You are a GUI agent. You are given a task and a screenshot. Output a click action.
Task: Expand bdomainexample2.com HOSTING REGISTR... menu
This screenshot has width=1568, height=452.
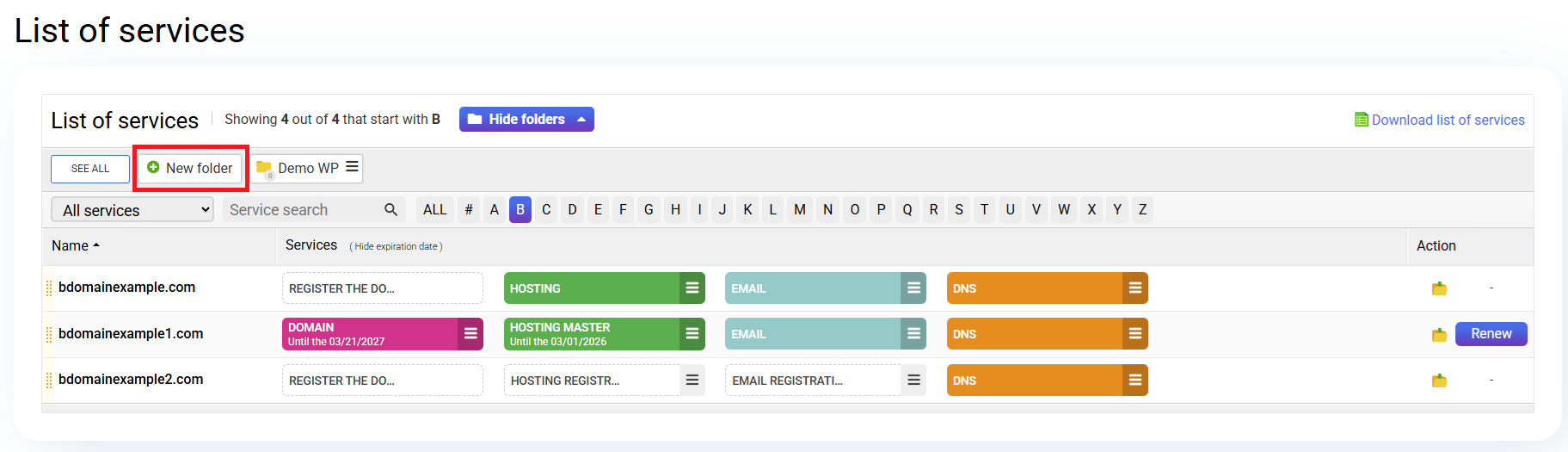[692, 381]
